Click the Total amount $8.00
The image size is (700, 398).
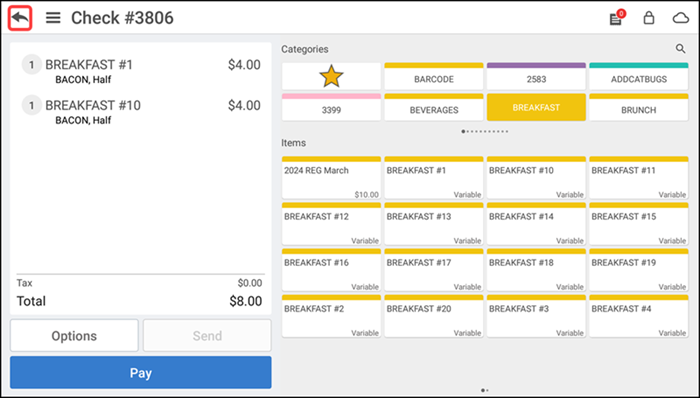point(246,301)
